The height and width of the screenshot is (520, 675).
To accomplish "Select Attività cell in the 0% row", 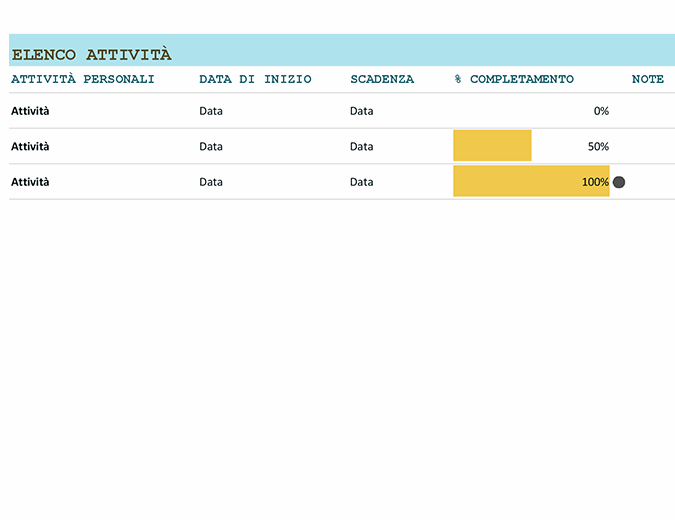I will [30, 111].
